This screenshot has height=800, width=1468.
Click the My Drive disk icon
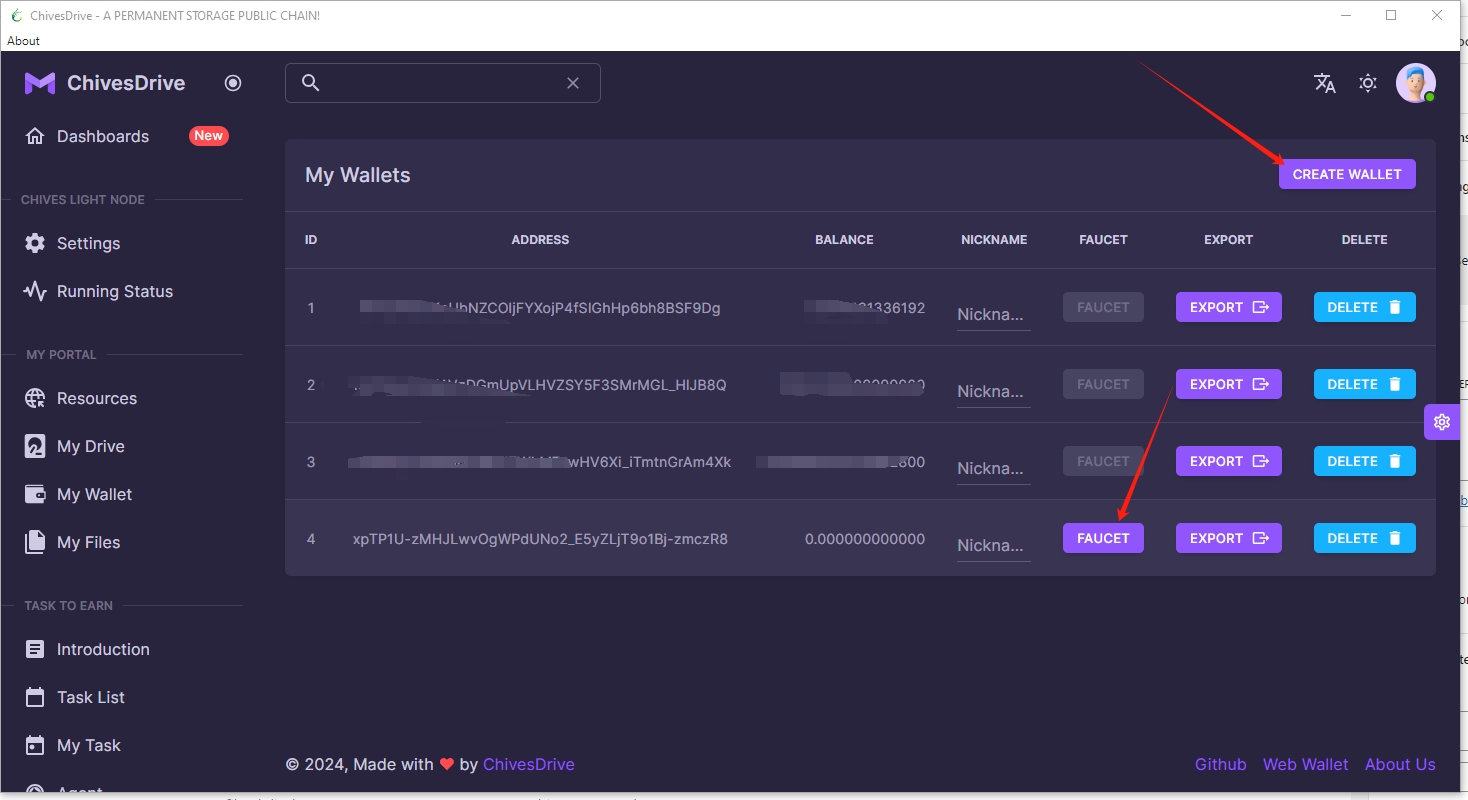[35, 446]
